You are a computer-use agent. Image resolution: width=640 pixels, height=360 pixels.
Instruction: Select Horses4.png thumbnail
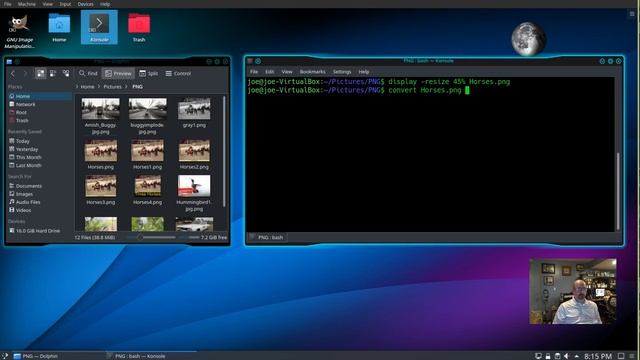147,186
